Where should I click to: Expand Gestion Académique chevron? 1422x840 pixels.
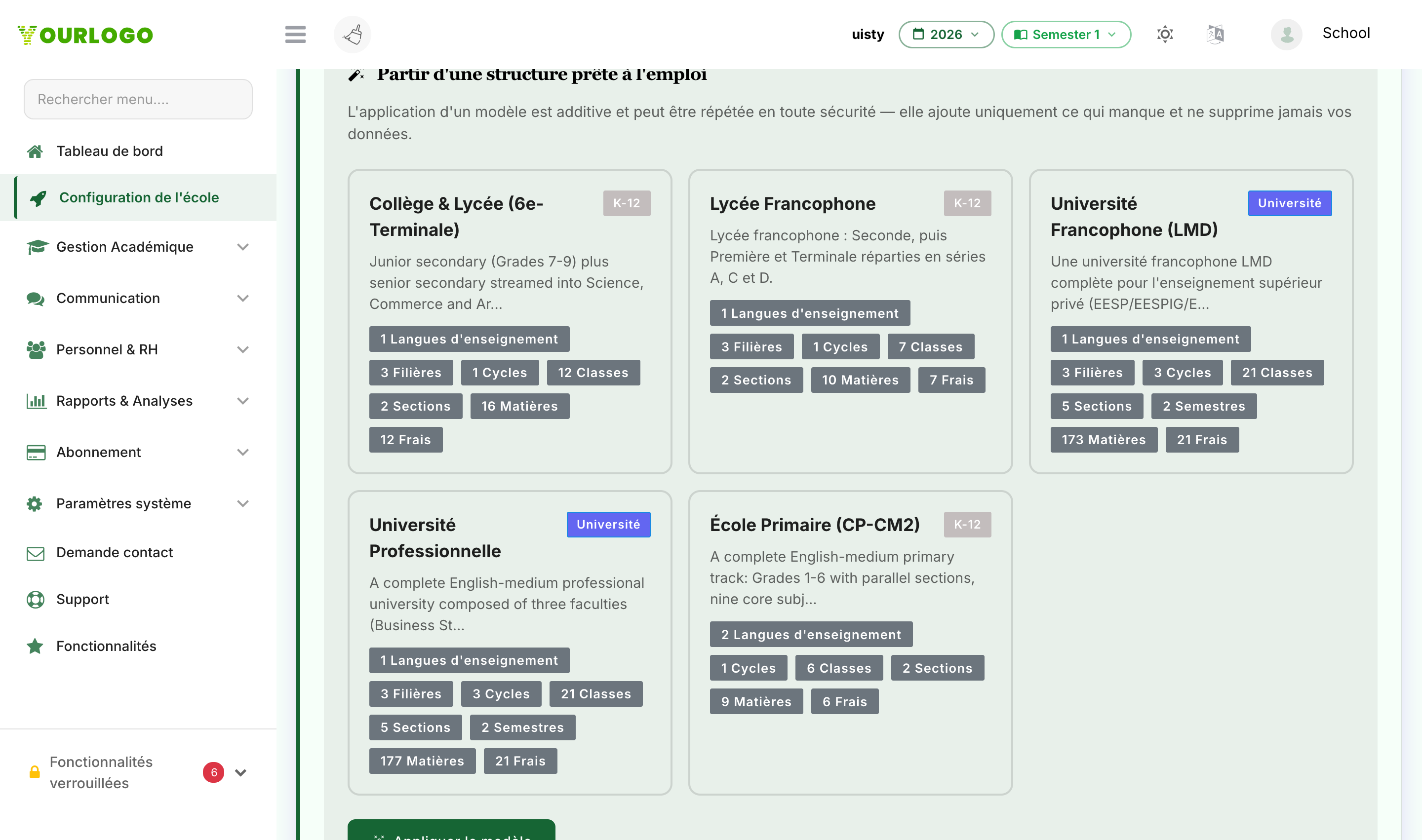[243, 247]
